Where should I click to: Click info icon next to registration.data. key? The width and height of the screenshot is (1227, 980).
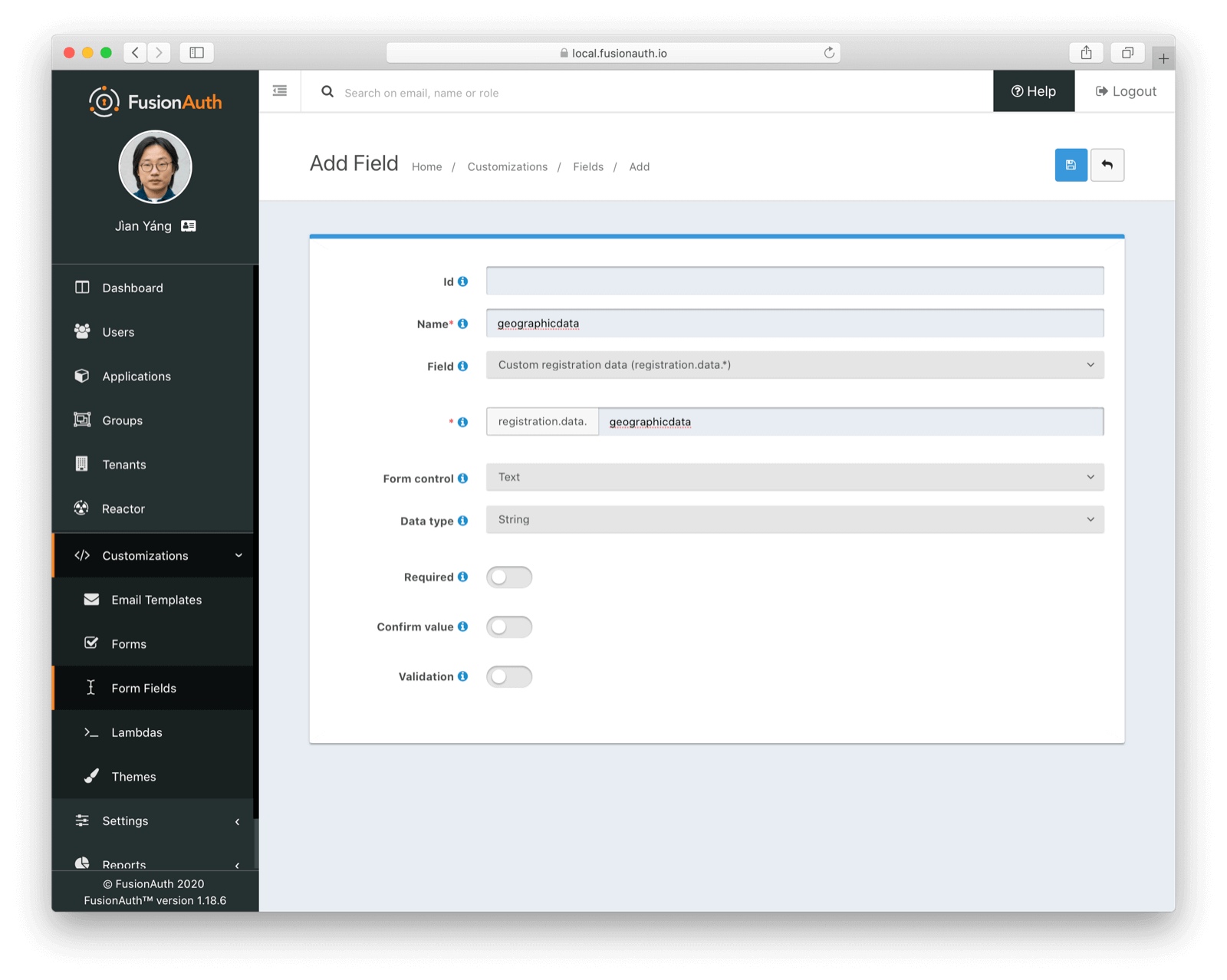click(x=463, y=422)
